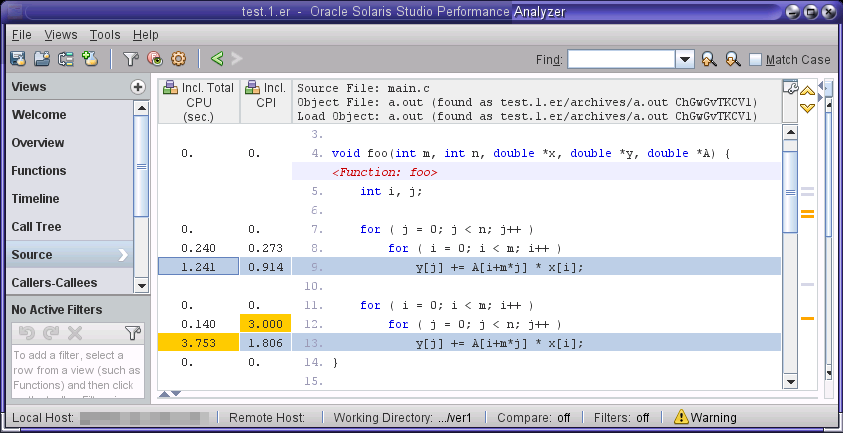Click the Compare: off status item
Image resolution: width=843 pixels, height=433 pixels.
pos(533,417)
